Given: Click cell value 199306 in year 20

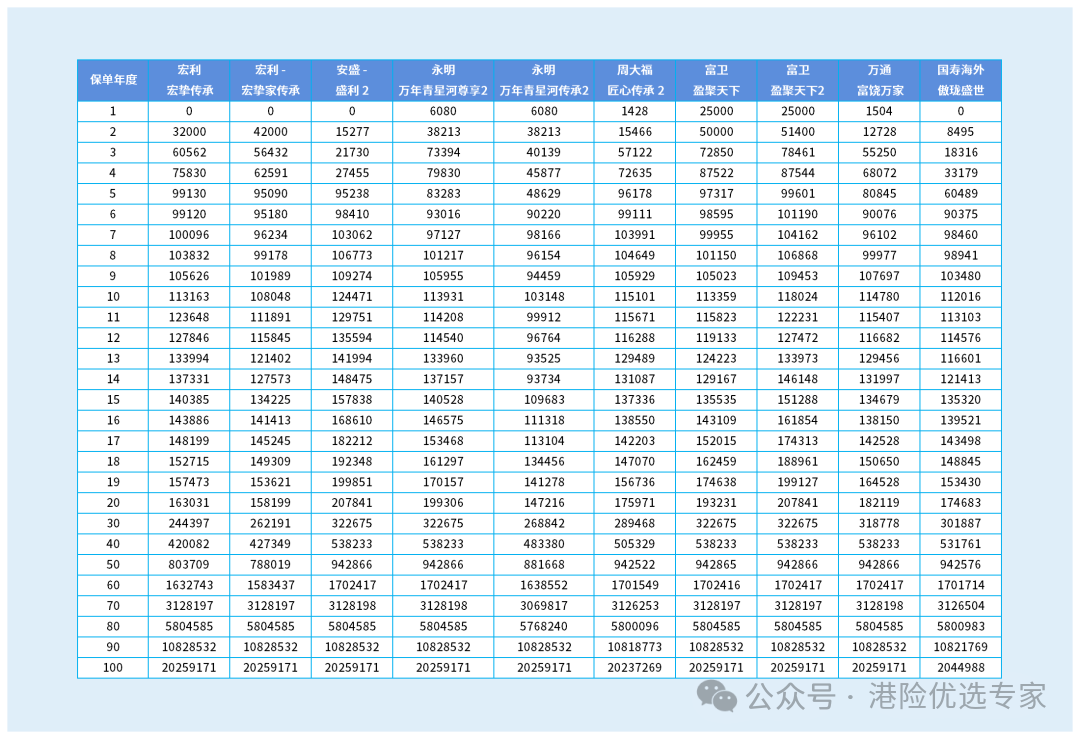Looking at the screenshot, I should click(x=443, y=503).
